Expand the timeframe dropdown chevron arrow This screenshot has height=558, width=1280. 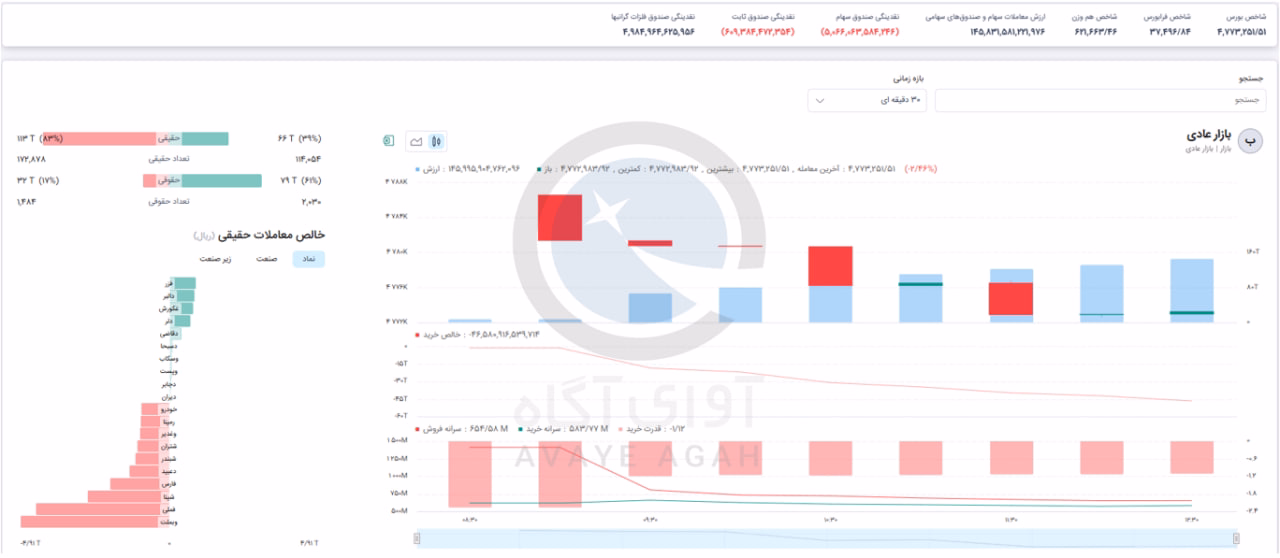(821, 100)
